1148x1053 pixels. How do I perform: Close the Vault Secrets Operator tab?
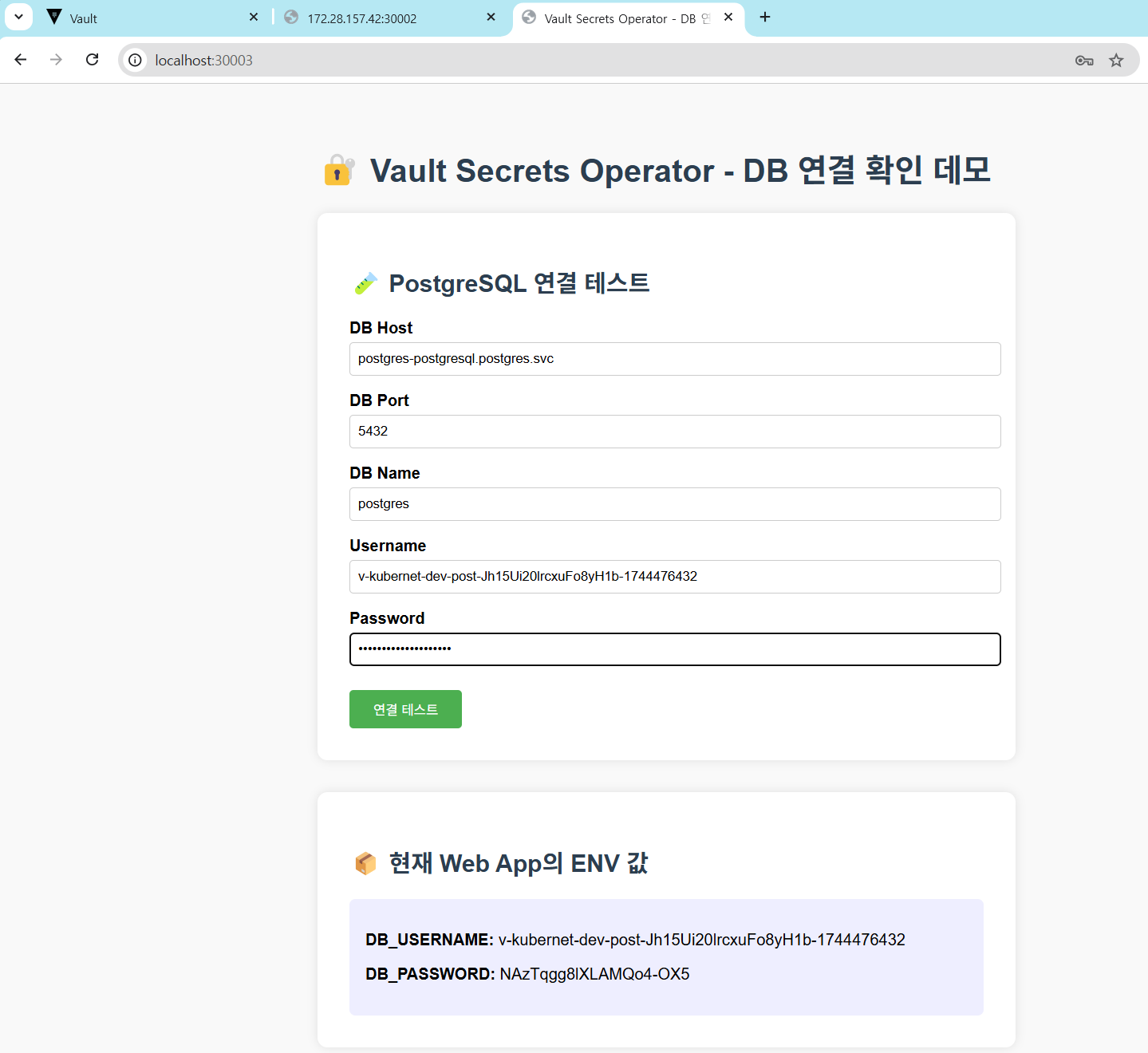click(x=728, y=17)
